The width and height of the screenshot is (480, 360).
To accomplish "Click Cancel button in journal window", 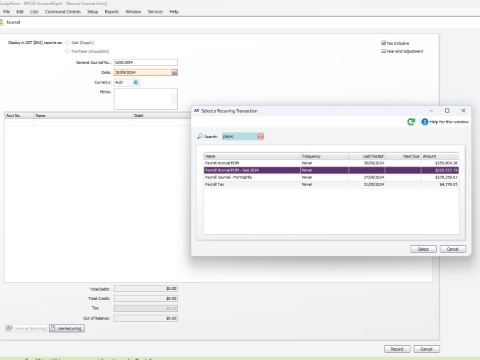I will coord(427,349).
